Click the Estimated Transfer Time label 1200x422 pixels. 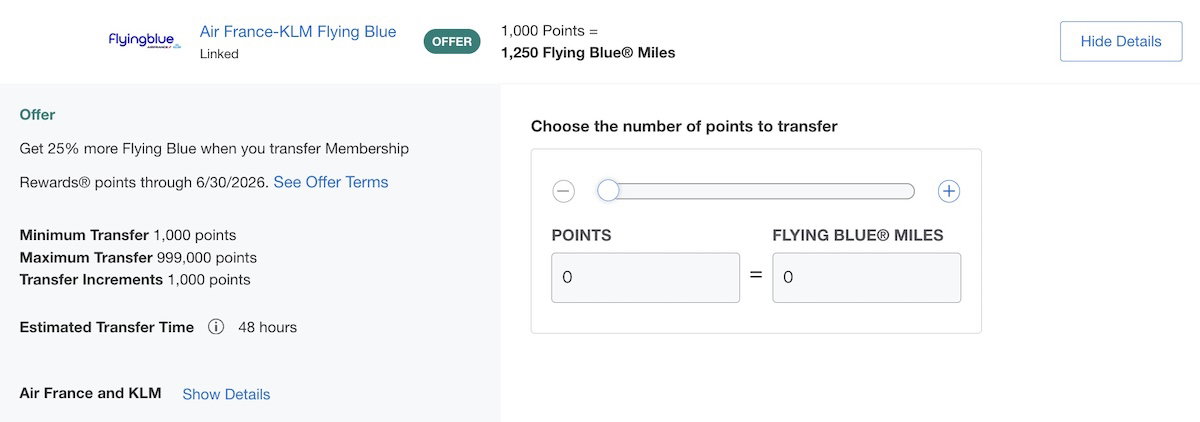(x=107, y=327)
